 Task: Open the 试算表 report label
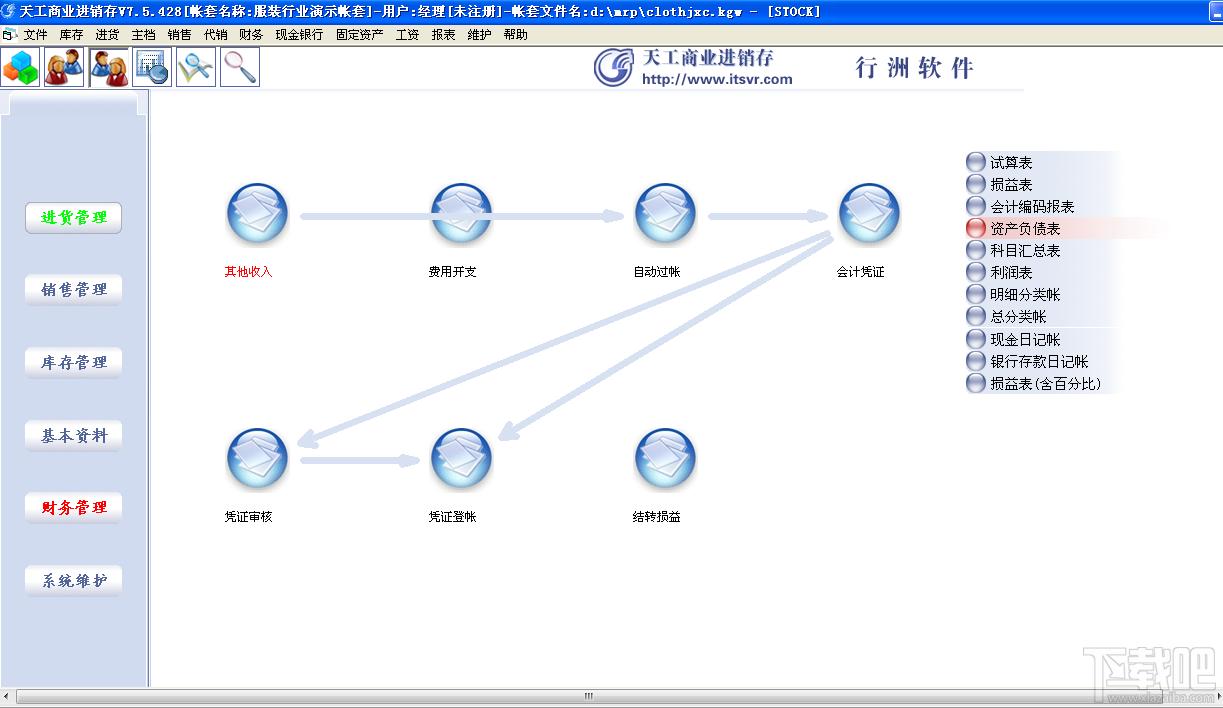click(1011, 162)
